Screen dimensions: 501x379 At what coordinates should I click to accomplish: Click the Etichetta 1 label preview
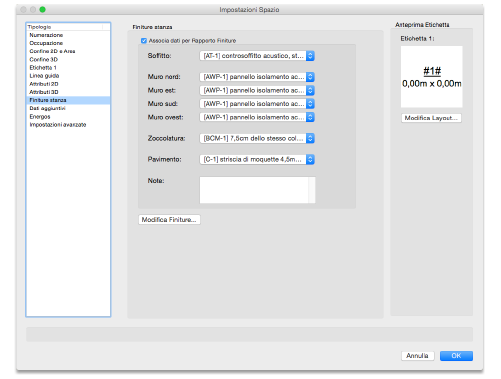click(x=432, y=77)
